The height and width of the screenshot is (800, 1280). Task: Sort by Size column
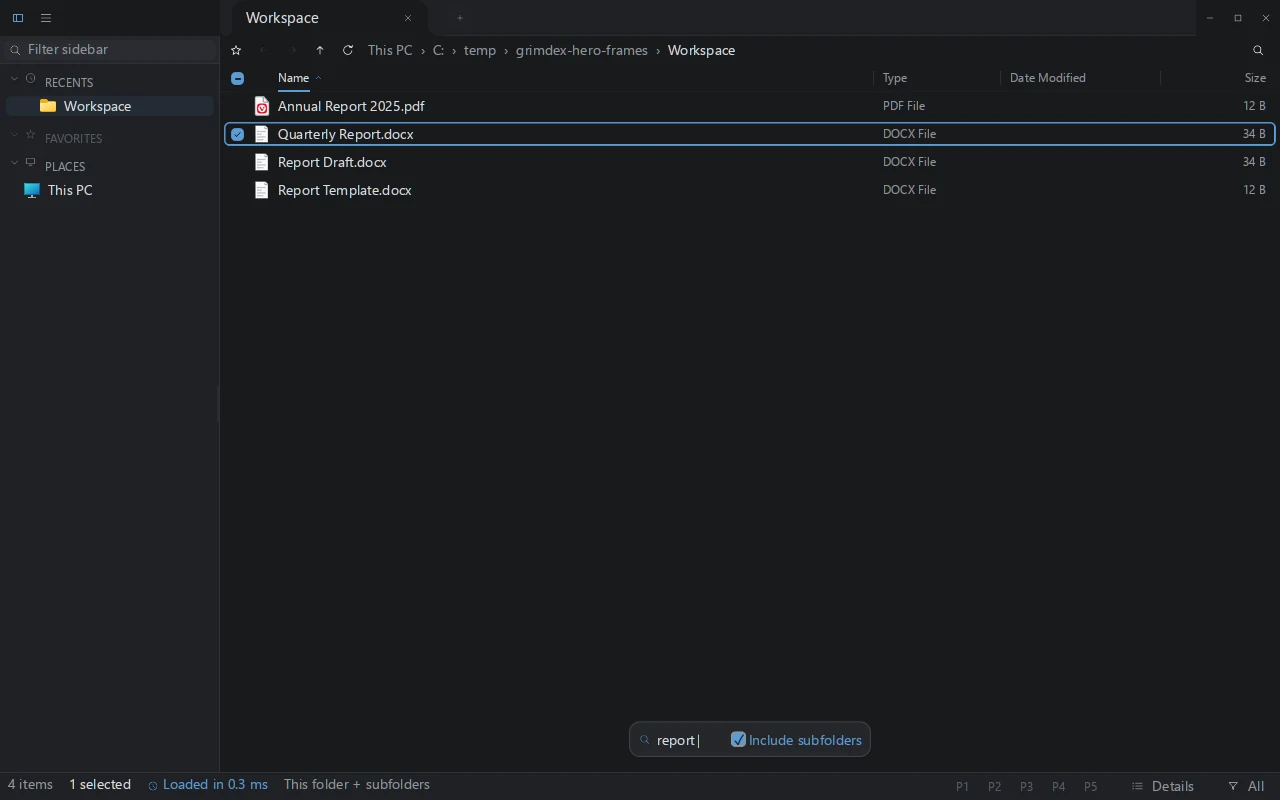(x=1255, y=78)
